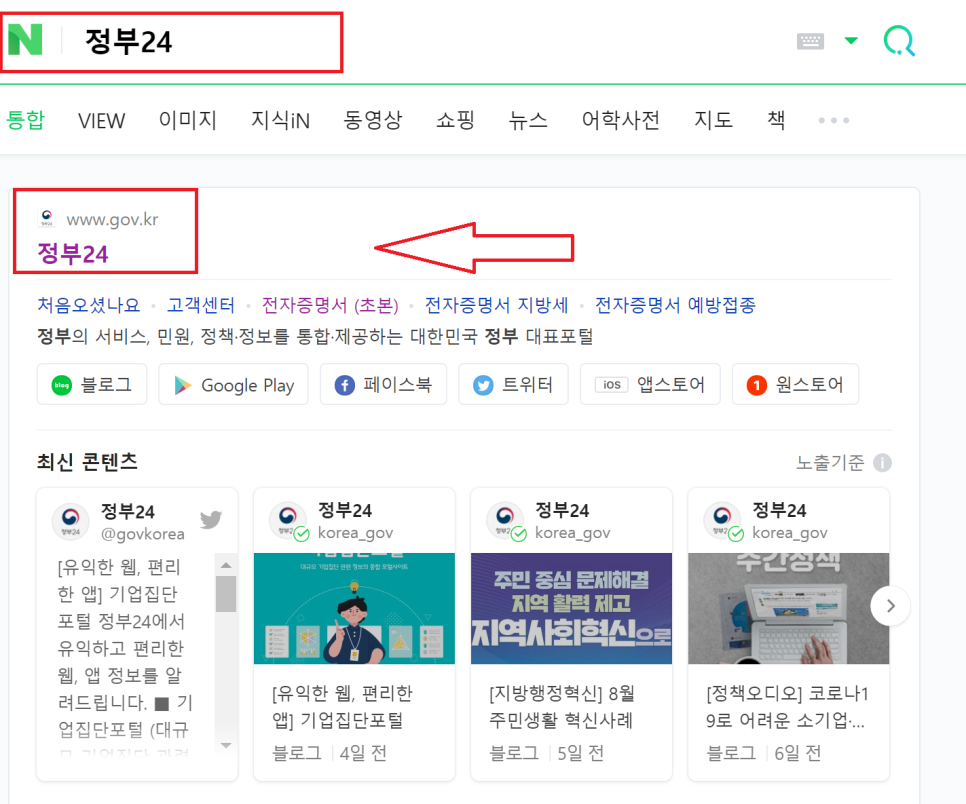
Task: Open the [지방행정혁신] 8월 주민생활 혁신사례 post
Action: coord(561,706)
